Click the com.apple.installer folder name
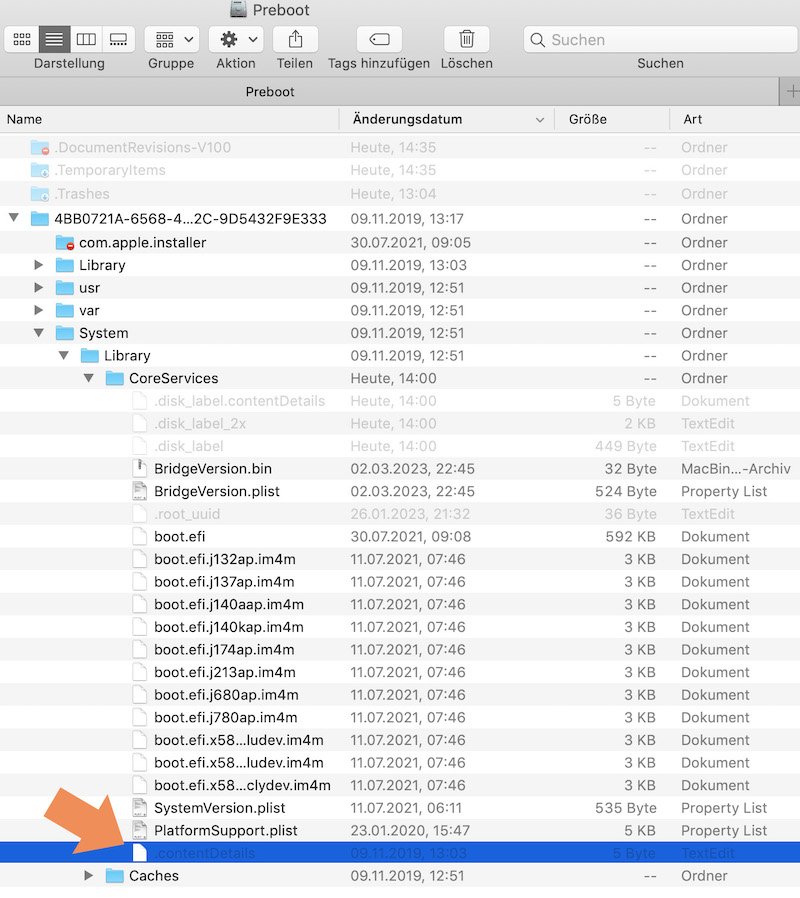 tap(143, 242)
